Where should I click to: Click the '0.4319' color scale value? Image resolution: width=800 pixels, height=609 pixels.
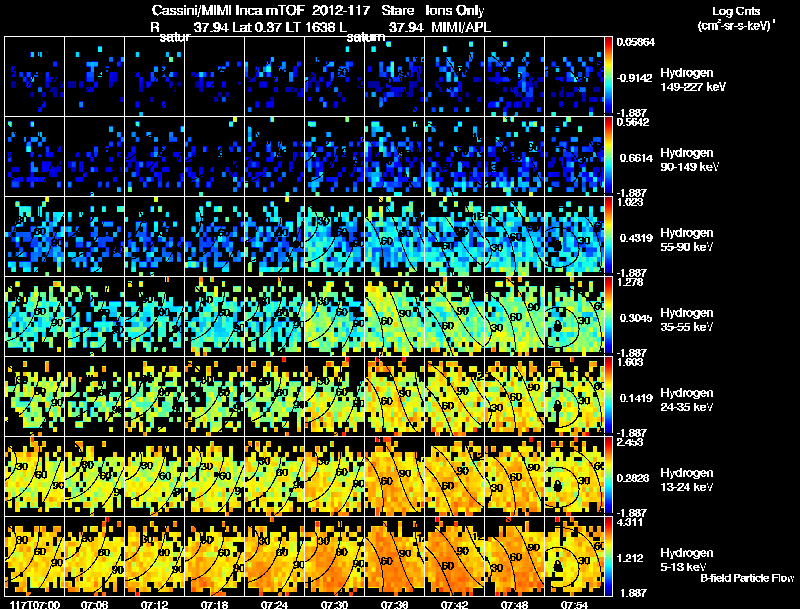point(636,238)
